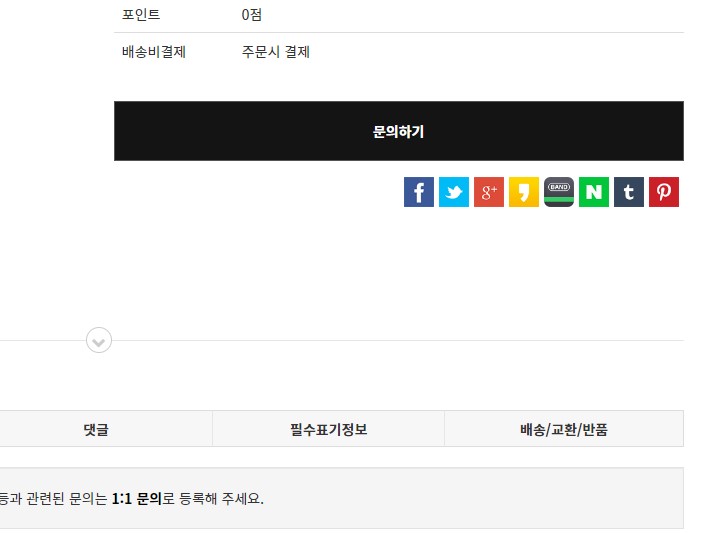Click the divider line beside the chevron
The image size is (712, 533).
pyautogui.click(x=400, y=341)
